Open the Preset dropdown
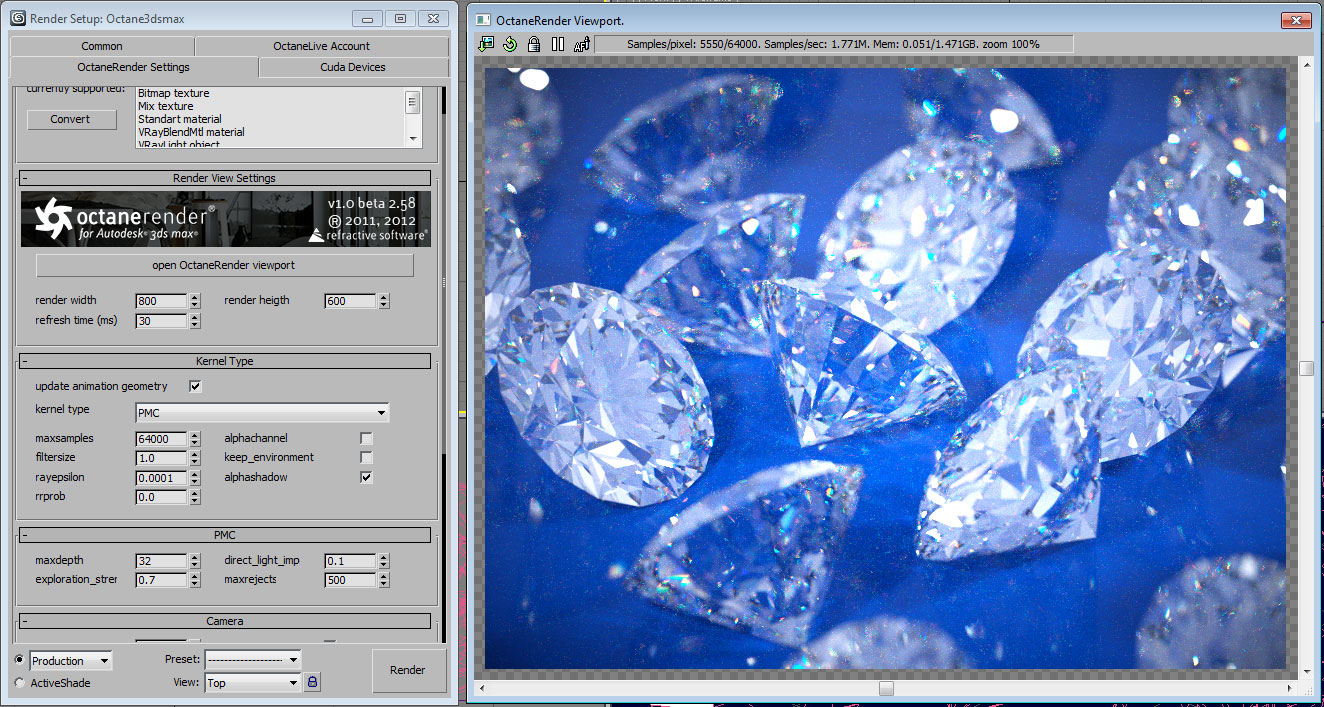 coord(252,660)
